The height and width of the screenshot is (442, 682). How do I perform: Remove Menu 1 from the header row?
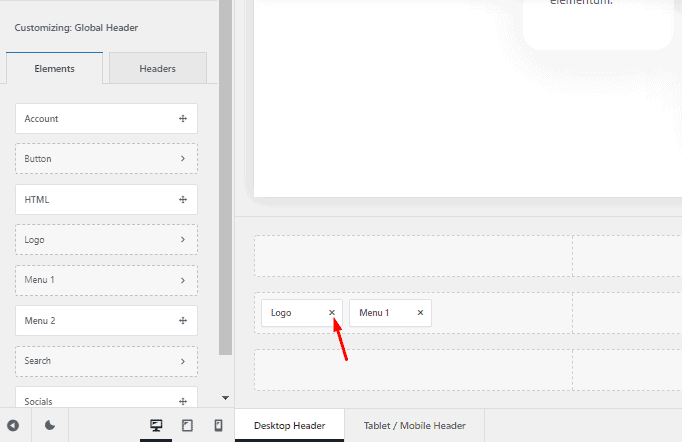[x=420, y=313]
